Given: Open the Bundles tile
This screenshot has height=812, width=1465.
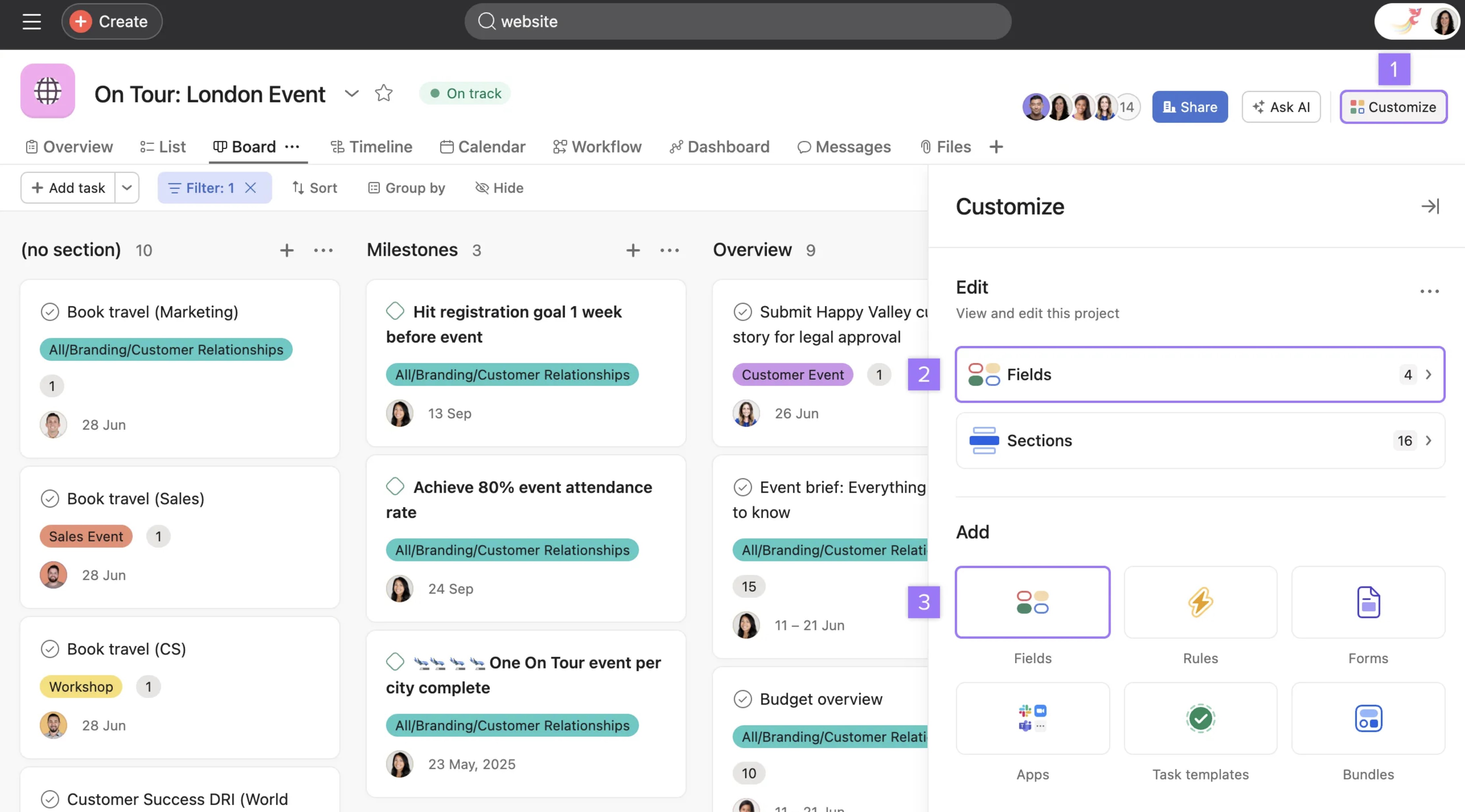Looking at the screenshot, I should pyautogui.click(x=1368, y=719).
